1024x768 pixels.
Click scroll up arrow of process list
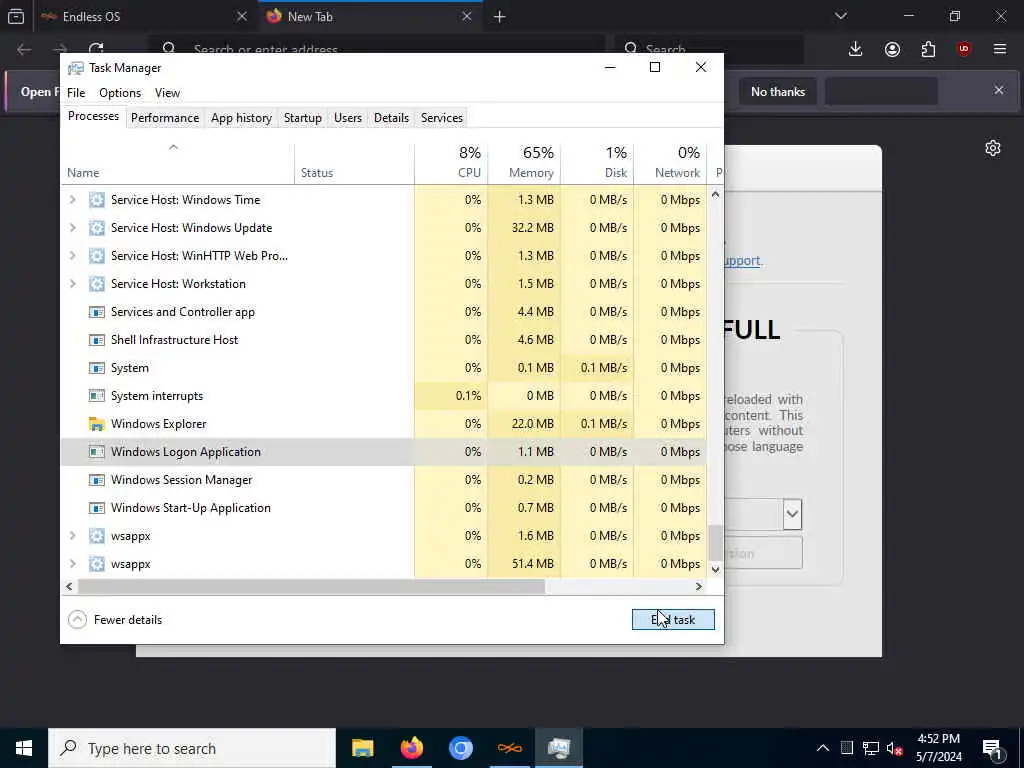[715, 195]
